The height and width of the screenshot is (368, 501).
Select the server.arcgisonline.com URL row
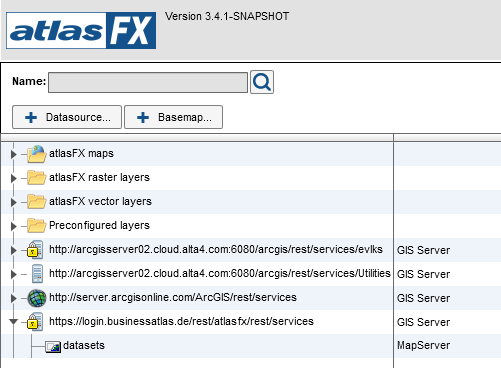pyautogui.click(x=173, y=297)
